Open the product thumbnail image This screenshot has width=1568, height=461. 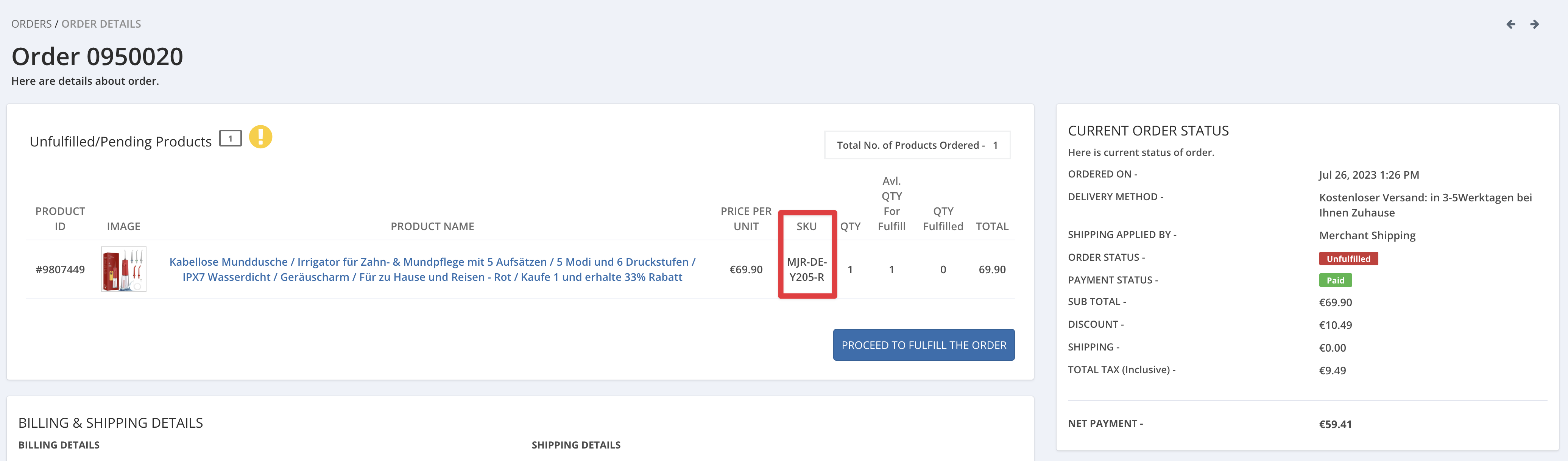pos(123,269)
